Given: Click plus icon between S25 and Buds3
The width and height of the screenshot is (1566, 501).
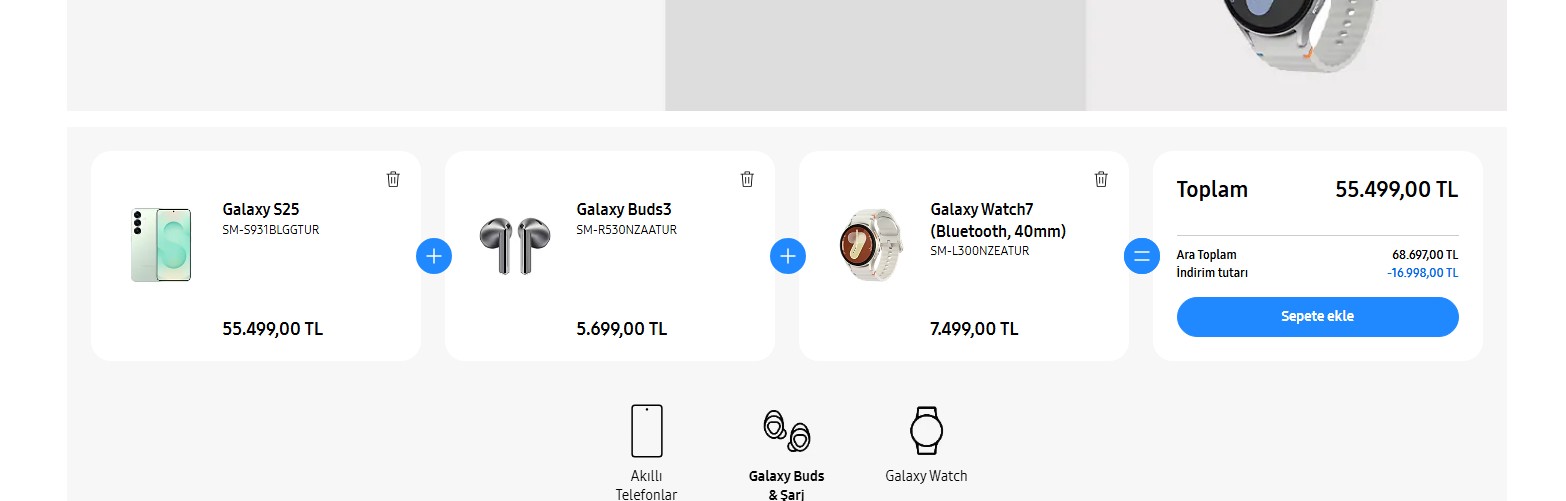Looking at the screenshot, I should point(434,256).
